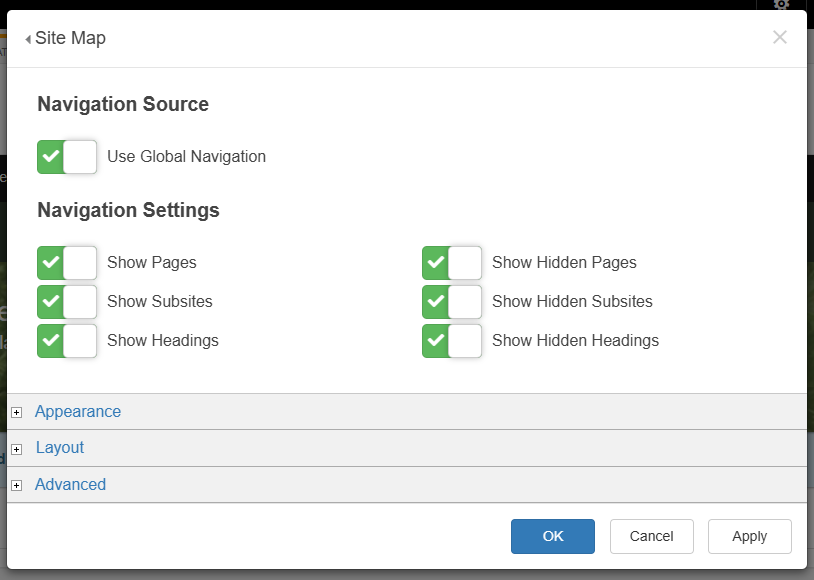Toggle the Show Headings switch
The image size is (814, 580).
pos(67,341)
